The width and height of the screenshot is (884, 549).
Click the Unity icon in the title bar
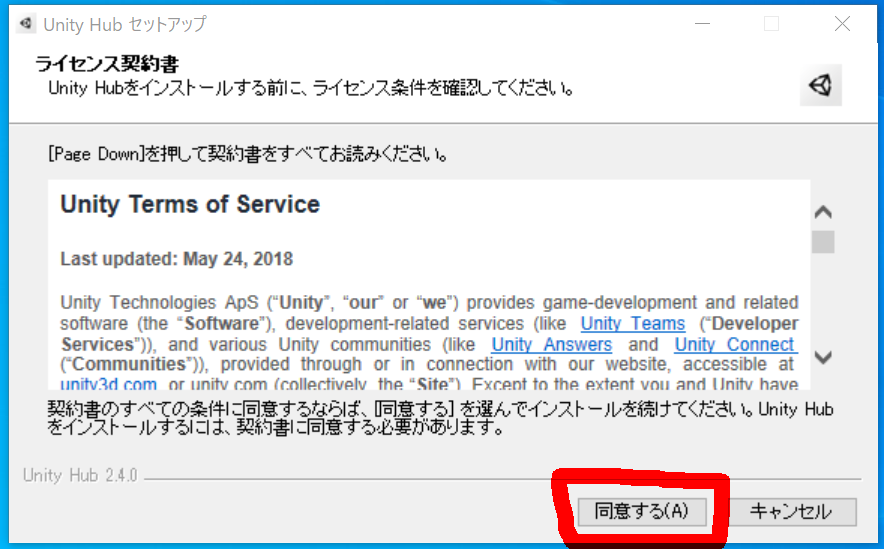click(x=25, y=24)
